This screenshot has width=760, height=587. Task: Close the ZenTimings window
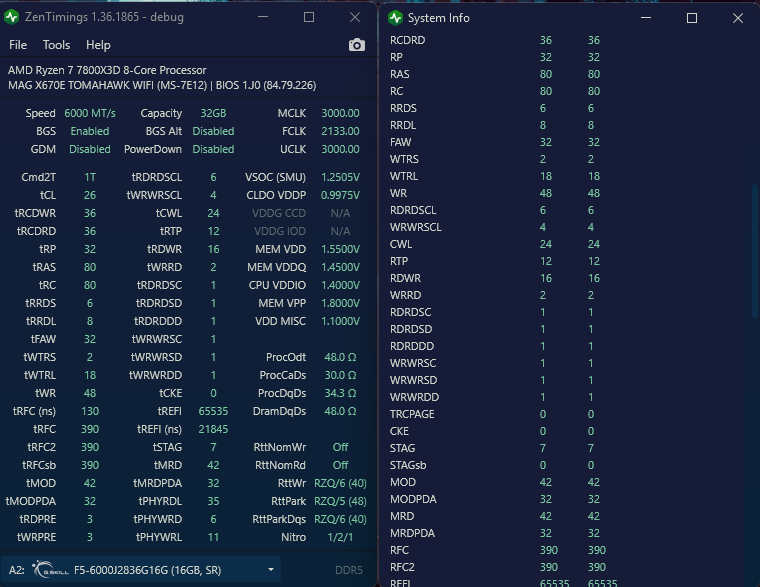click(355, 17)
